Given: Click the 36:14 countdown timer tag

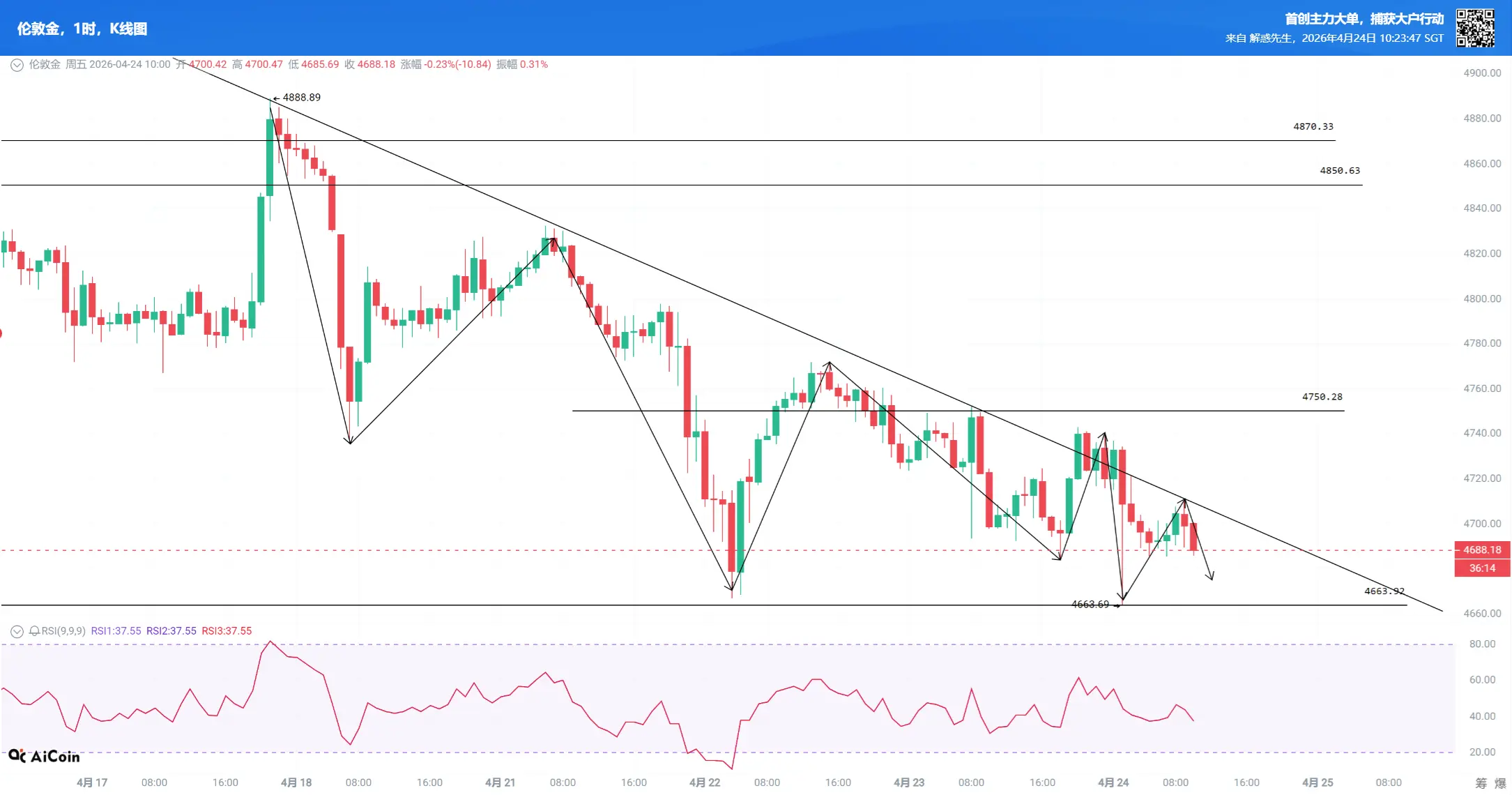Looking at the screenshot, I should click(x=1482, y=568).
